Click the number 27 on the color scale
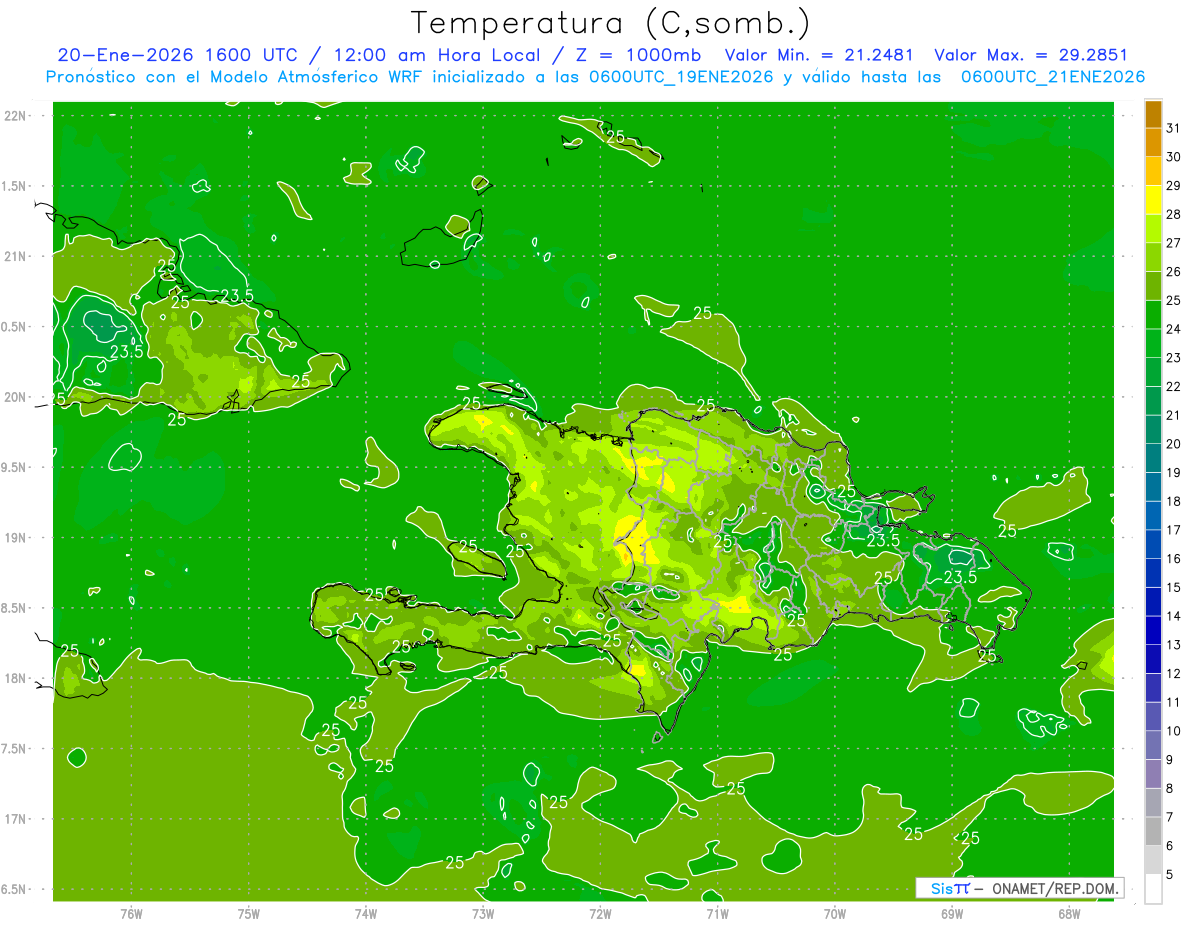 tap(1174, 242)
